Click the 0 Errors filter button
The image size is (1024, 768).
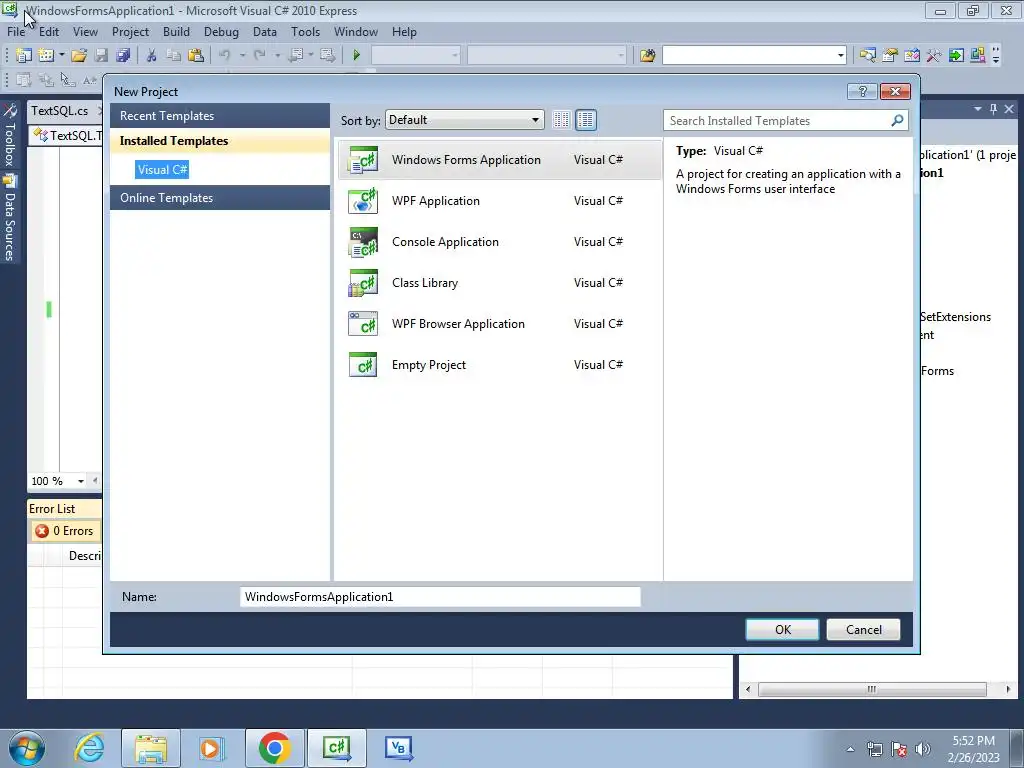point(65,531)
